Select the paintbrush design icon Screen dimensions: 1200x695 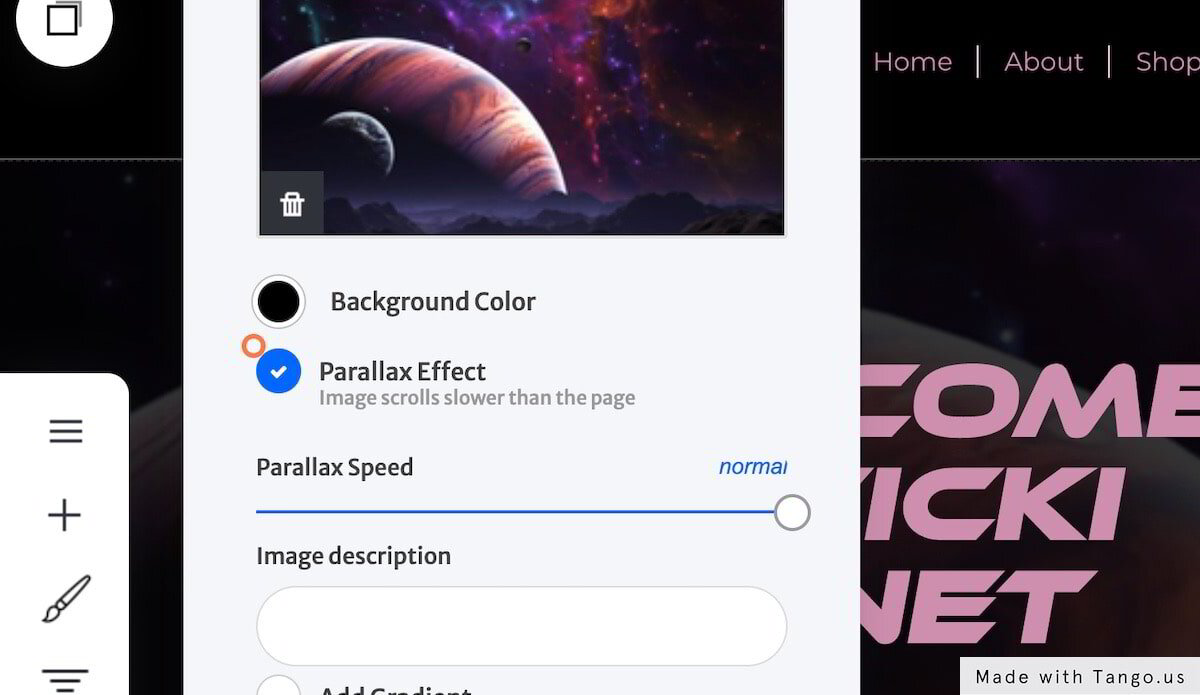(x=66, y=599)
